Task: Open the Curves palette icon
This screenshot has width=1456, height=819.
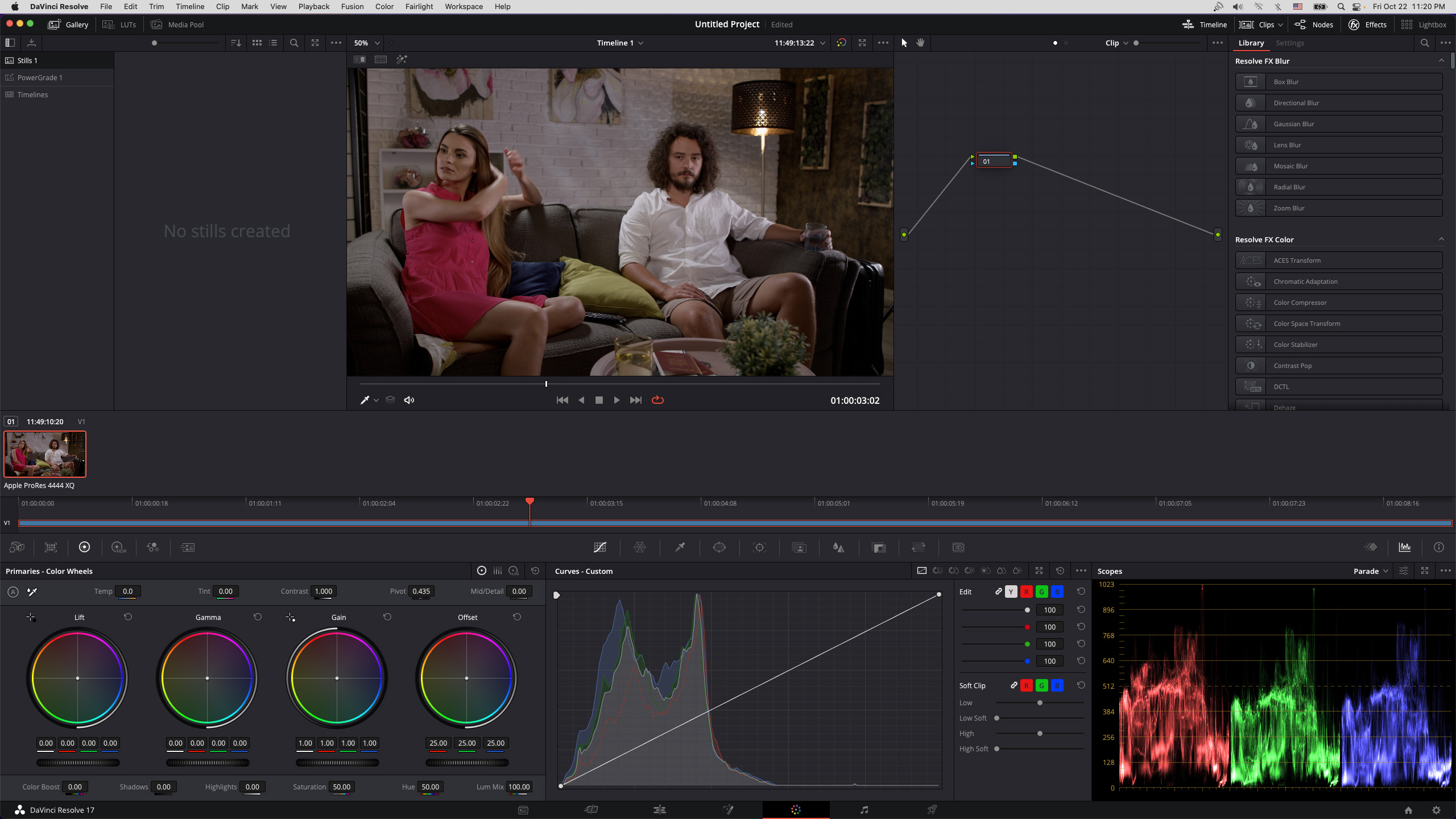Action: coord(599,547)
